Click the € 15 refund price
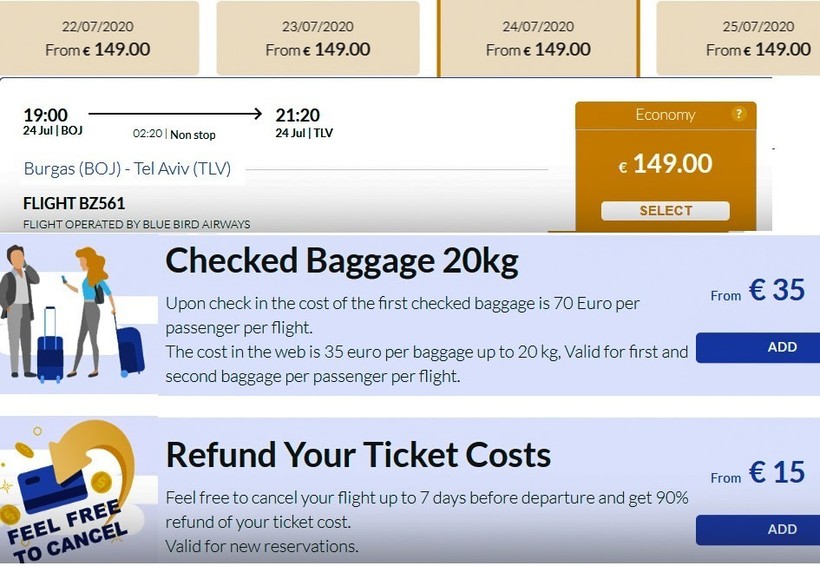The height and width of the screenshot is (566, 820). click(x=776, y=472)
